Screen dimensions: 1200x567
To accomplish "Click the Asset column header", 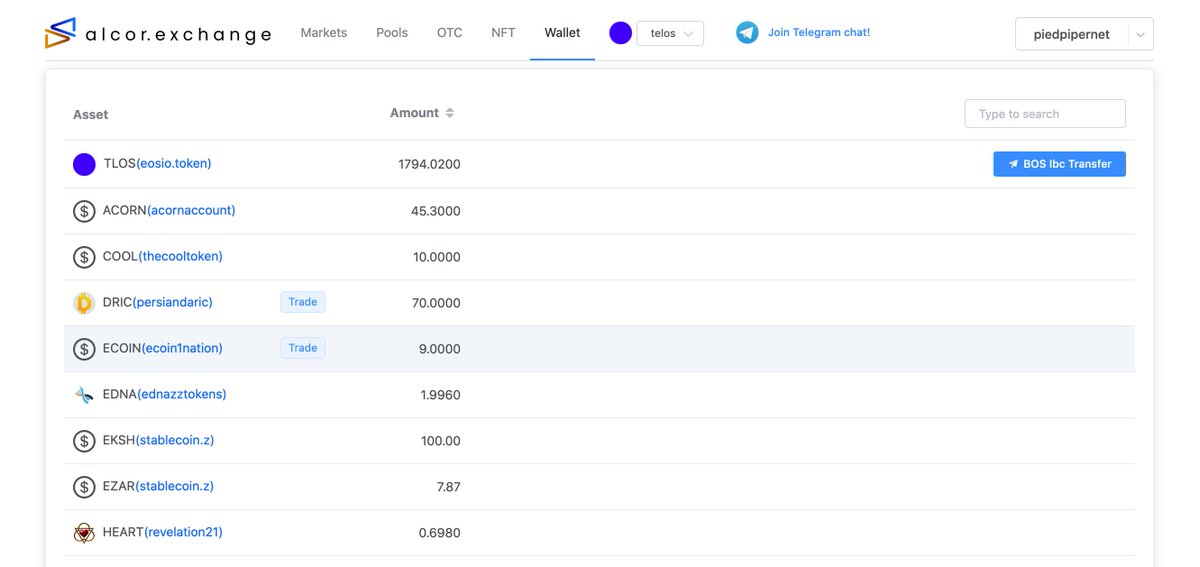I will click(91, 114).
